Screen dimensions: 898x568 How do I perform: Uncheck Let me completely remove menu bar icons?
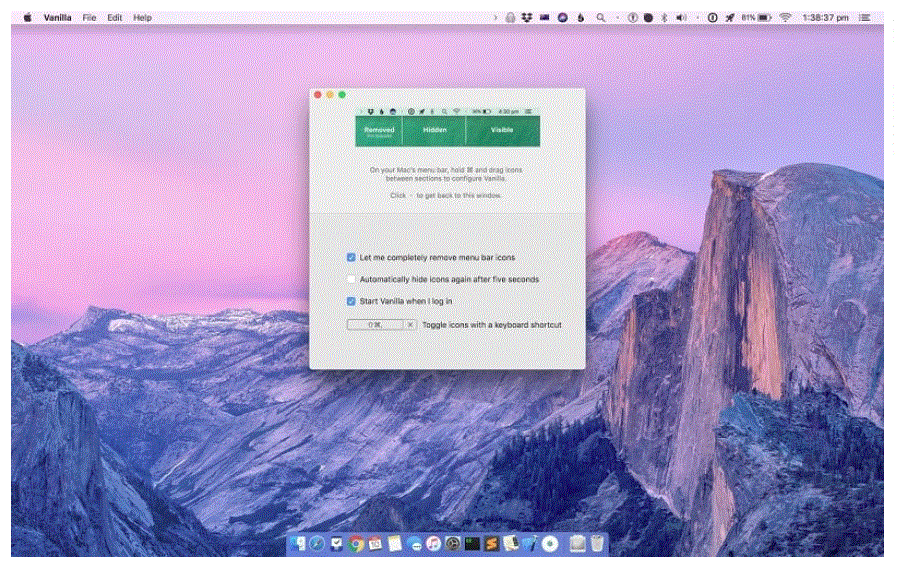coord(351,258)
